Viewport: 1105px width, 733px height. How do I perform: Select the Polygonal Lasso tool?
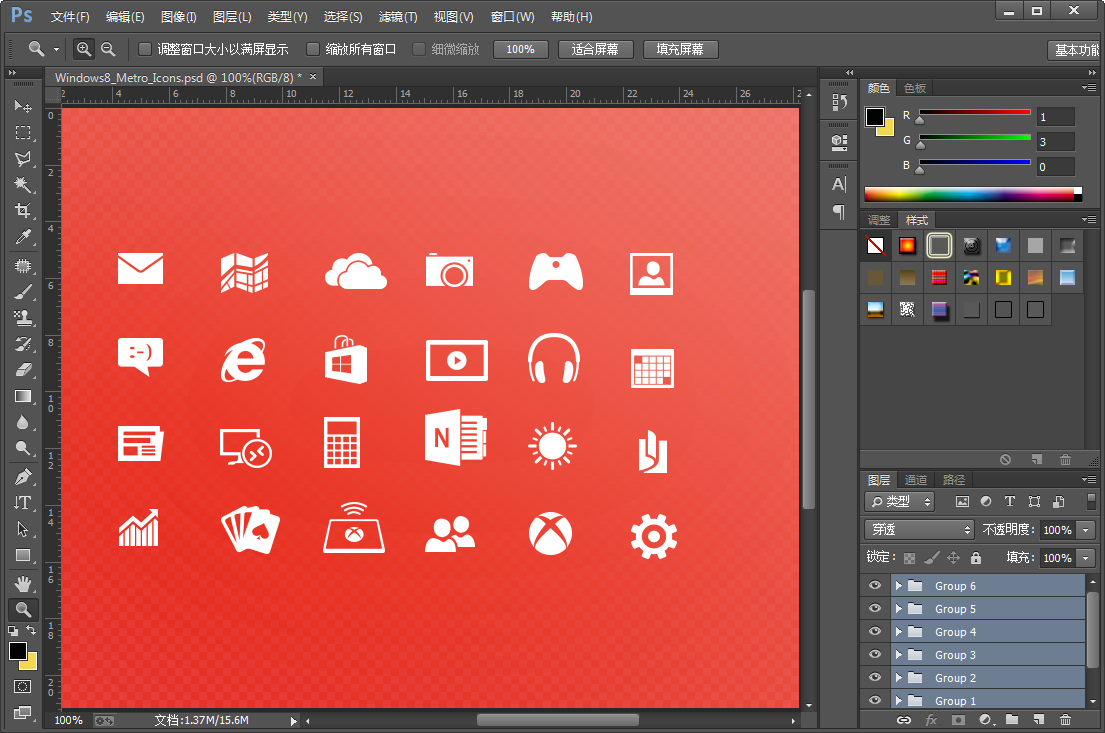pyautogui.click(x=23, y=159)
